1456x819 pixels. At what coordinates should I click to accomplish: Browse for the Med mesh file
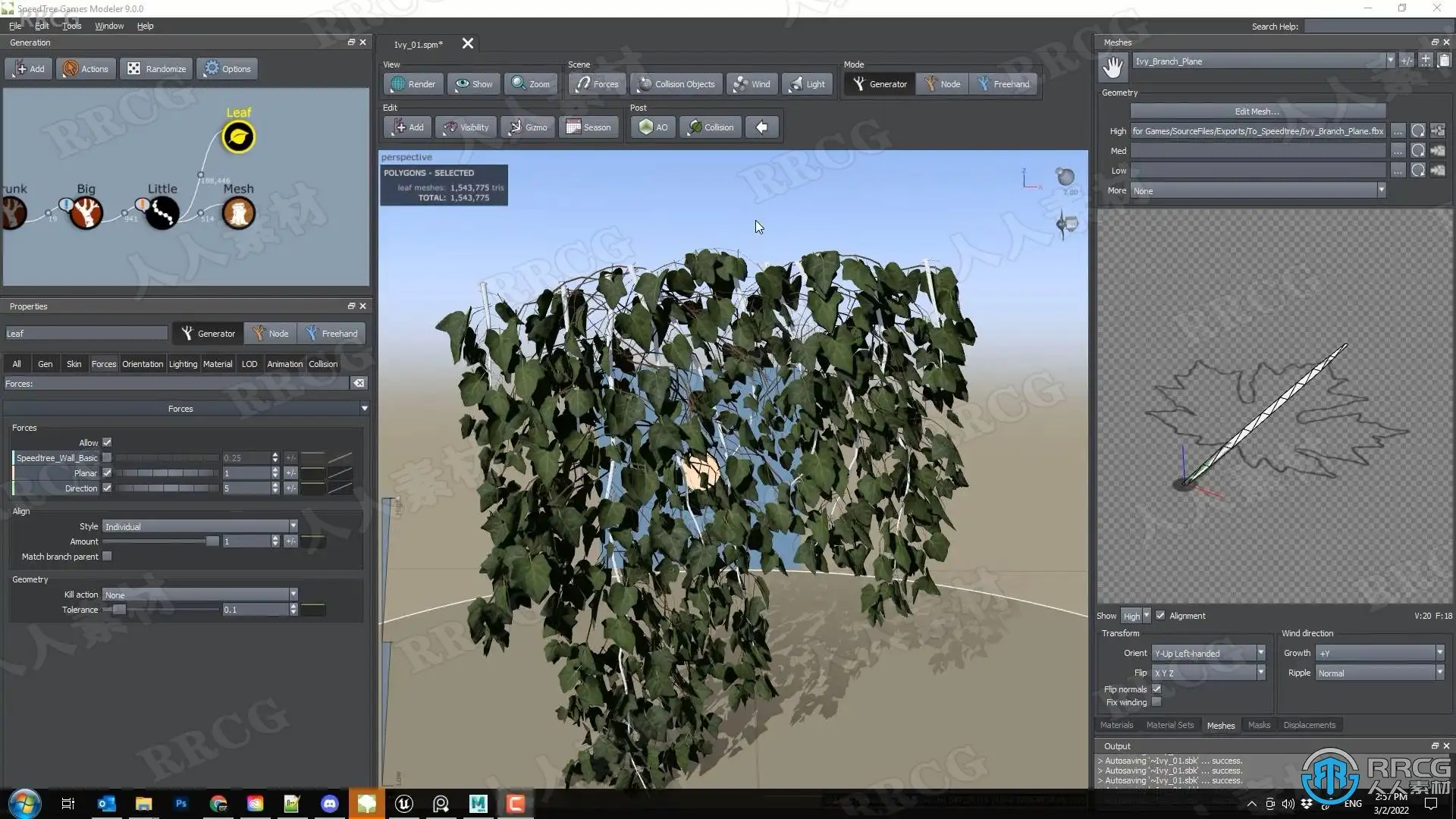(1398, 151)
